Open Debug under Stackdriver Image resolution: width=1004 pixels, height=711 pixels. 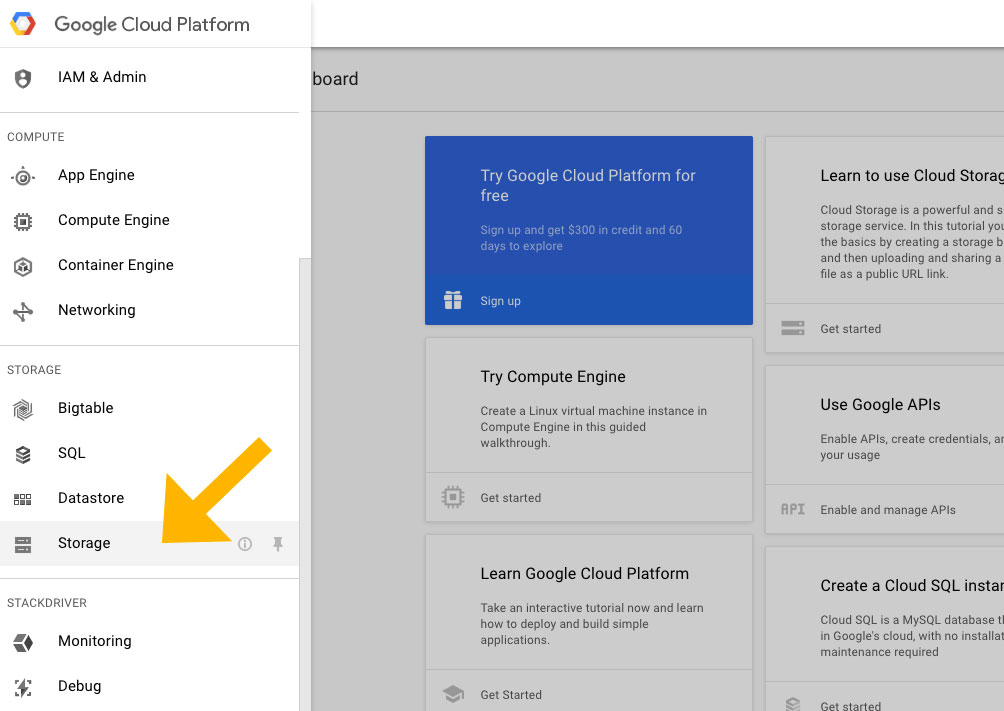(149, 686)
